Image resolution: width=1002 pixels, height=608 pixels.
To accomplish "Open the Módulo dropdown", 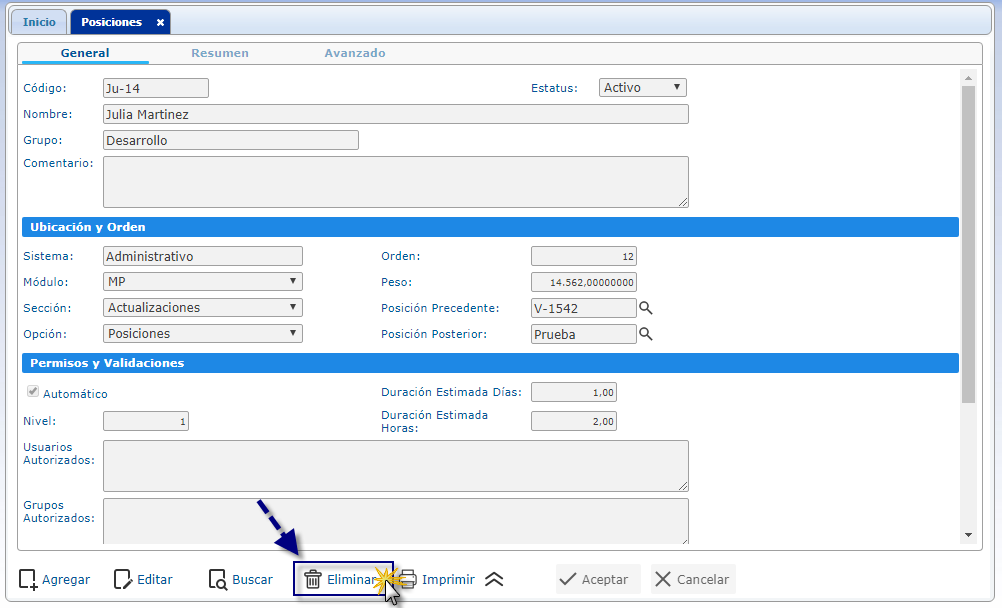I will [x=202, y=282].
